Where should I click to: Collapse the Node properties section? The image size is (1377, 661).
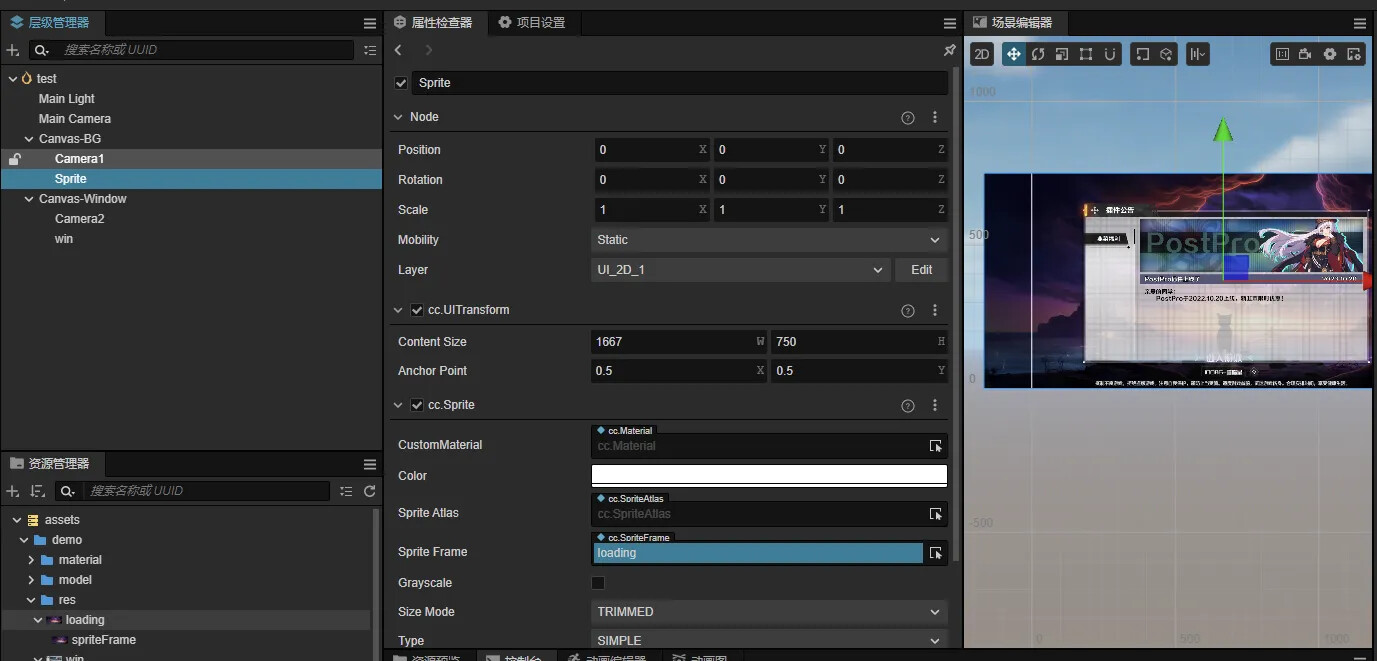point(398,117)
